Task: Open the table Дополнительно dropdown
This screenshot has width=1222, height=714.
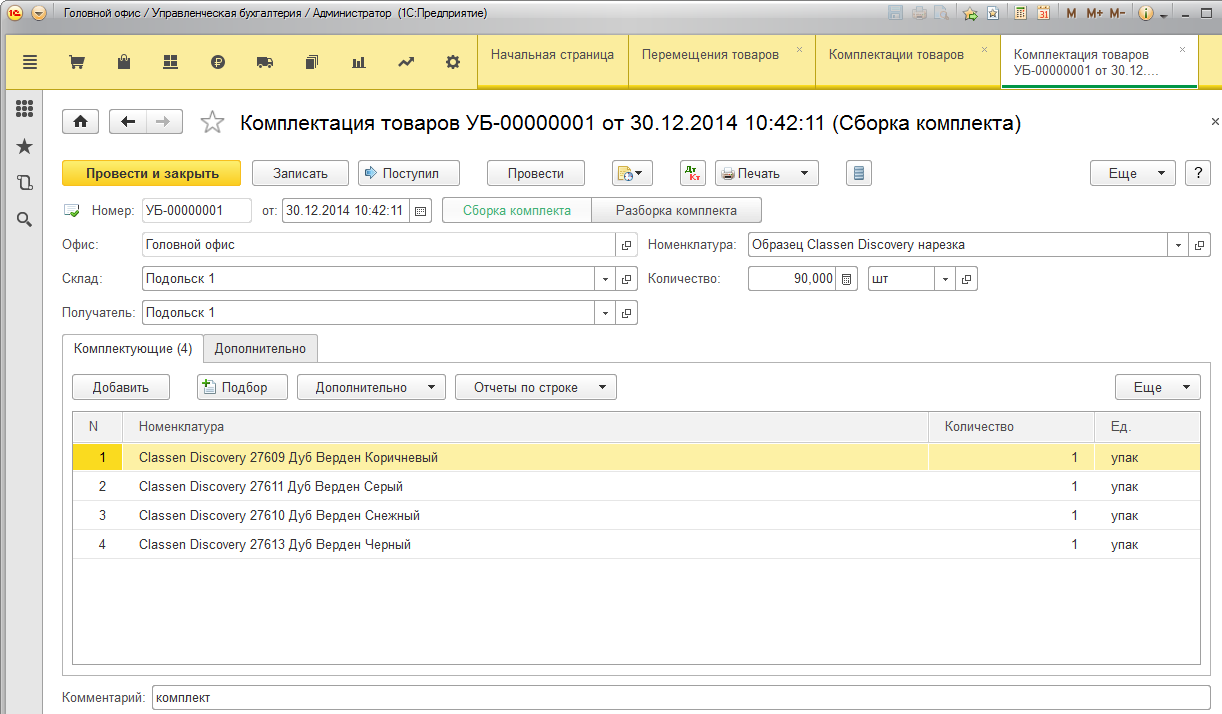Action: pyautogui.click(x=371, y=387)
